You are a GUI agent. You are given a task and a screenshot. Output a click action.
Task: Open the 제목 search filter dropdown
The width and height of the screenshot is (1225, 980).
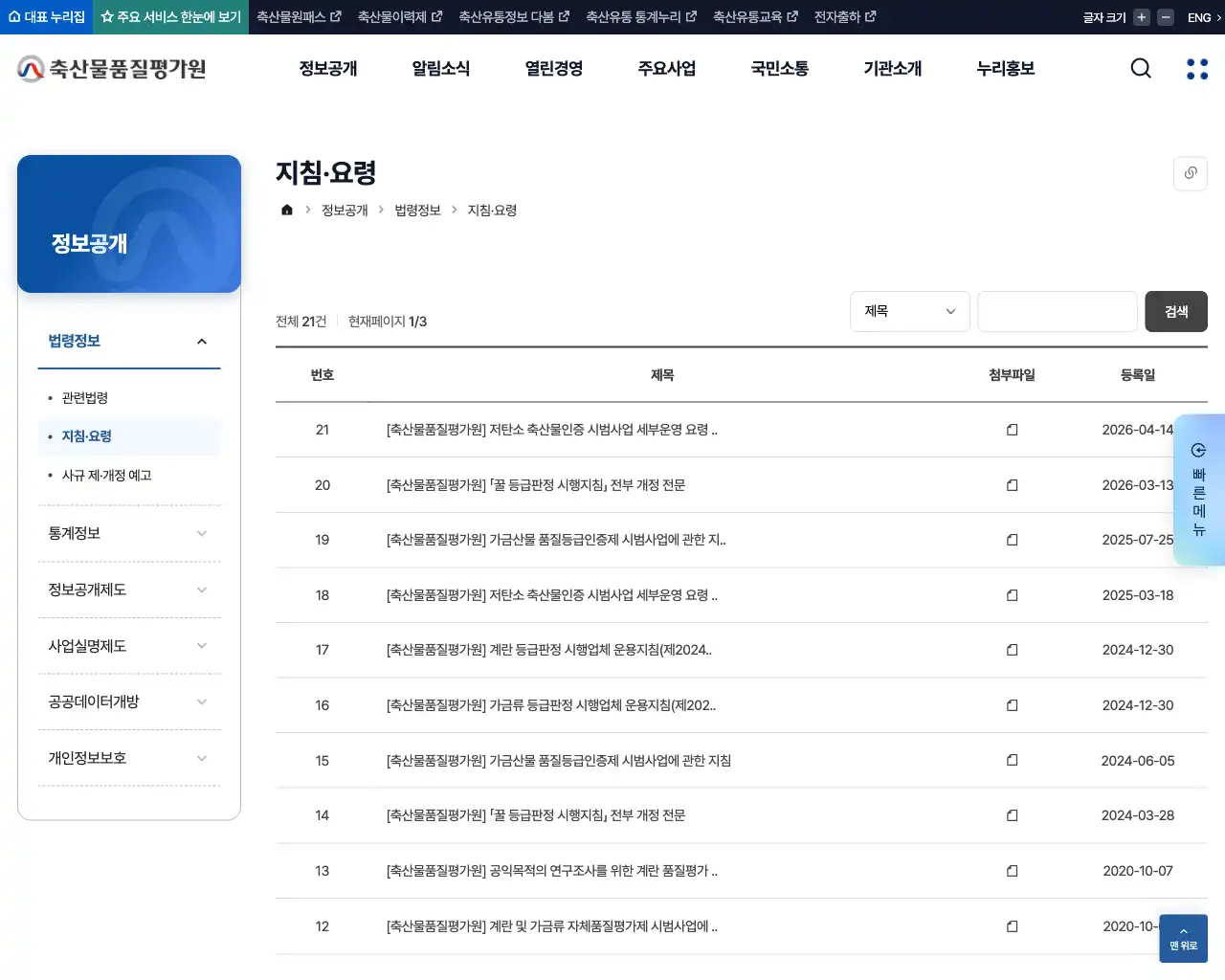tap(909, 311)
